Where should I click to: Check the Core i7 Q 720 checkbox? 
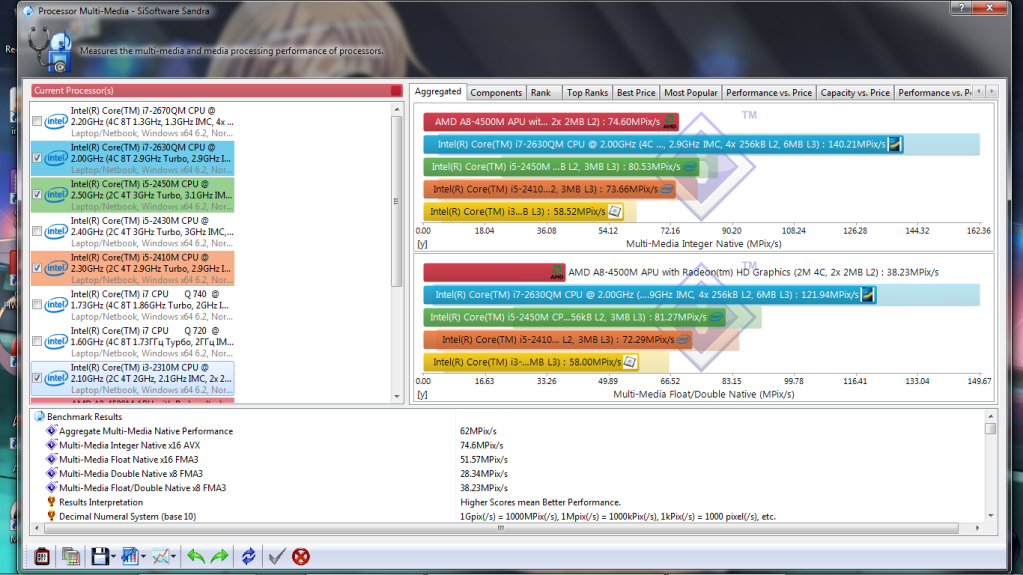click(x=37, y=341)
